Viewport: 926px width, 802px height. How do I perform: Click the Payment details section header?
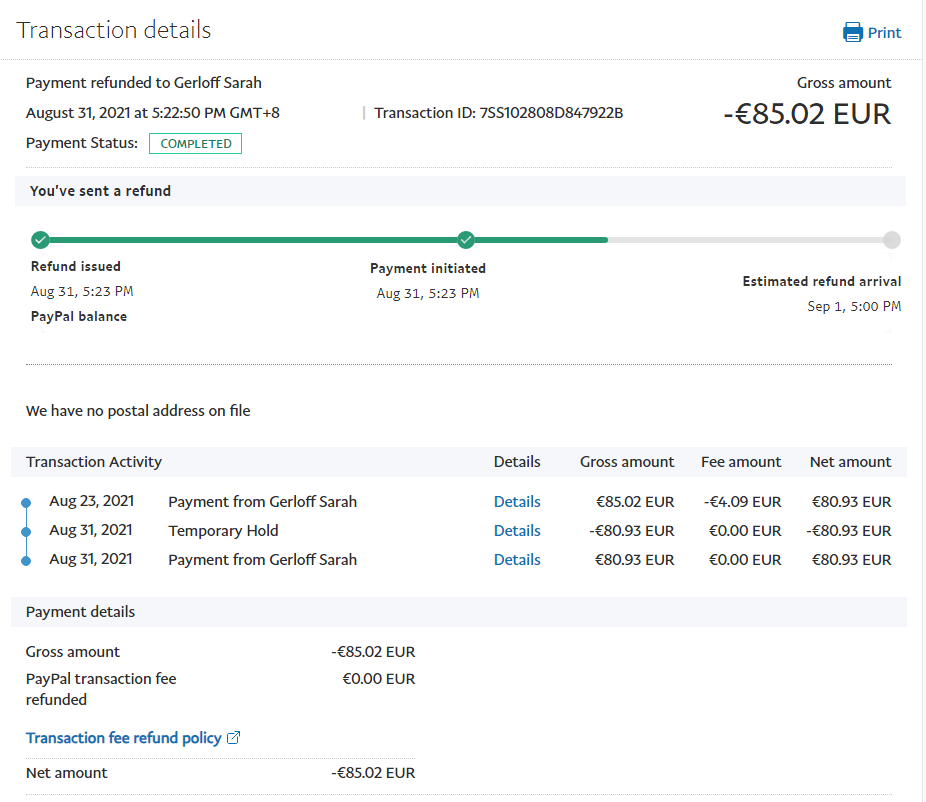point(80,612)
